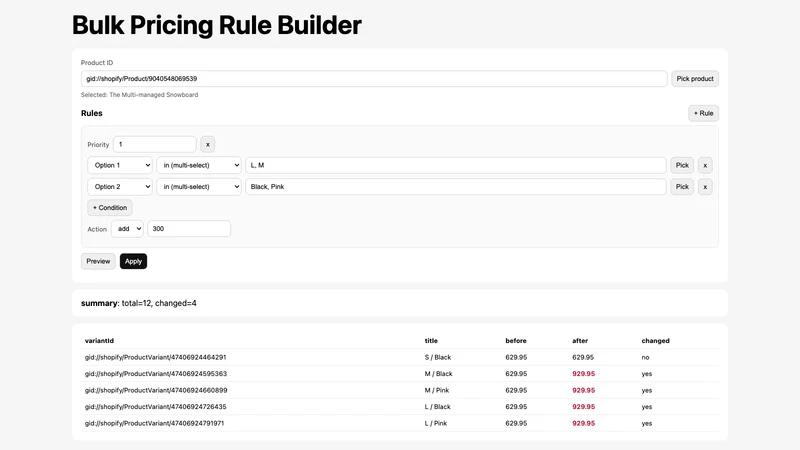Open the operator dropdown in Option 2 row

(x=199, y=187)
